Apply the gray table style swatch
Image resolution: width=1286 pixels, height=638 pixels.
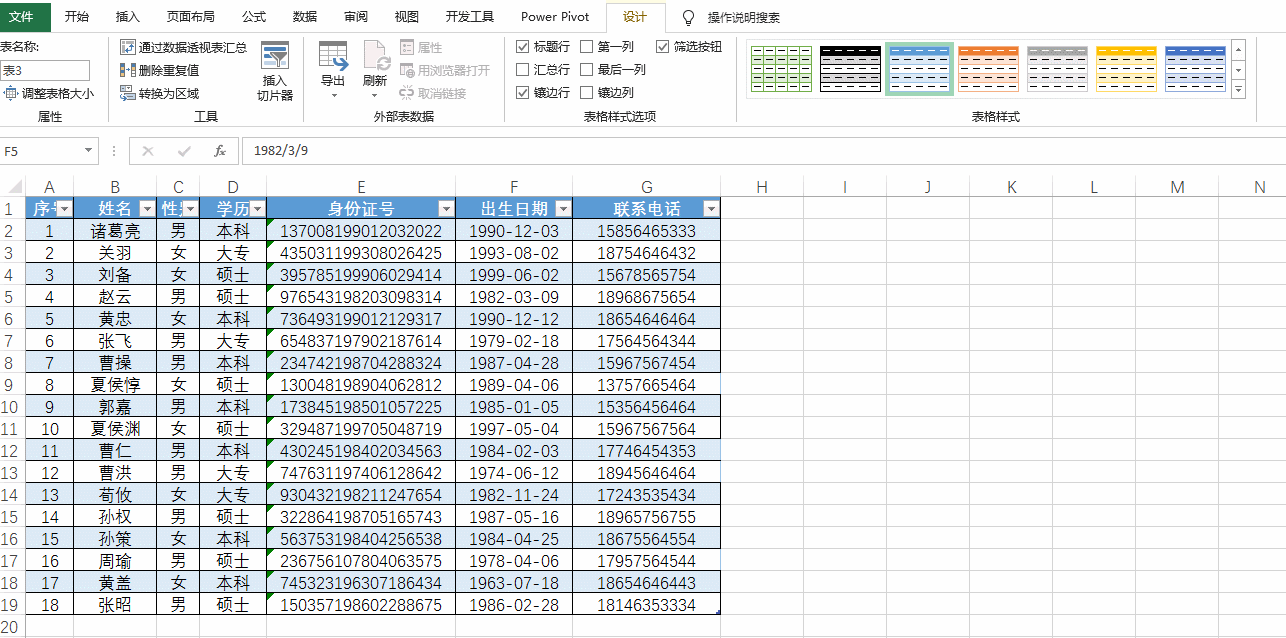click(1057, 69)
